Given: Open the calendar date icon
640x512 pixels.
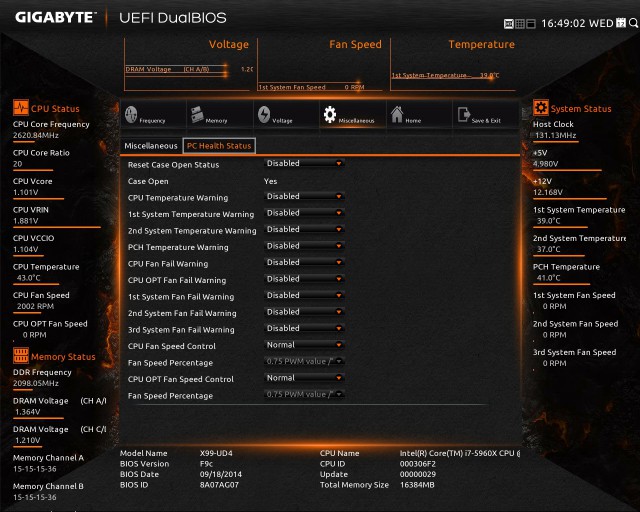Looking at the screenshot, I should click(621, 23).
